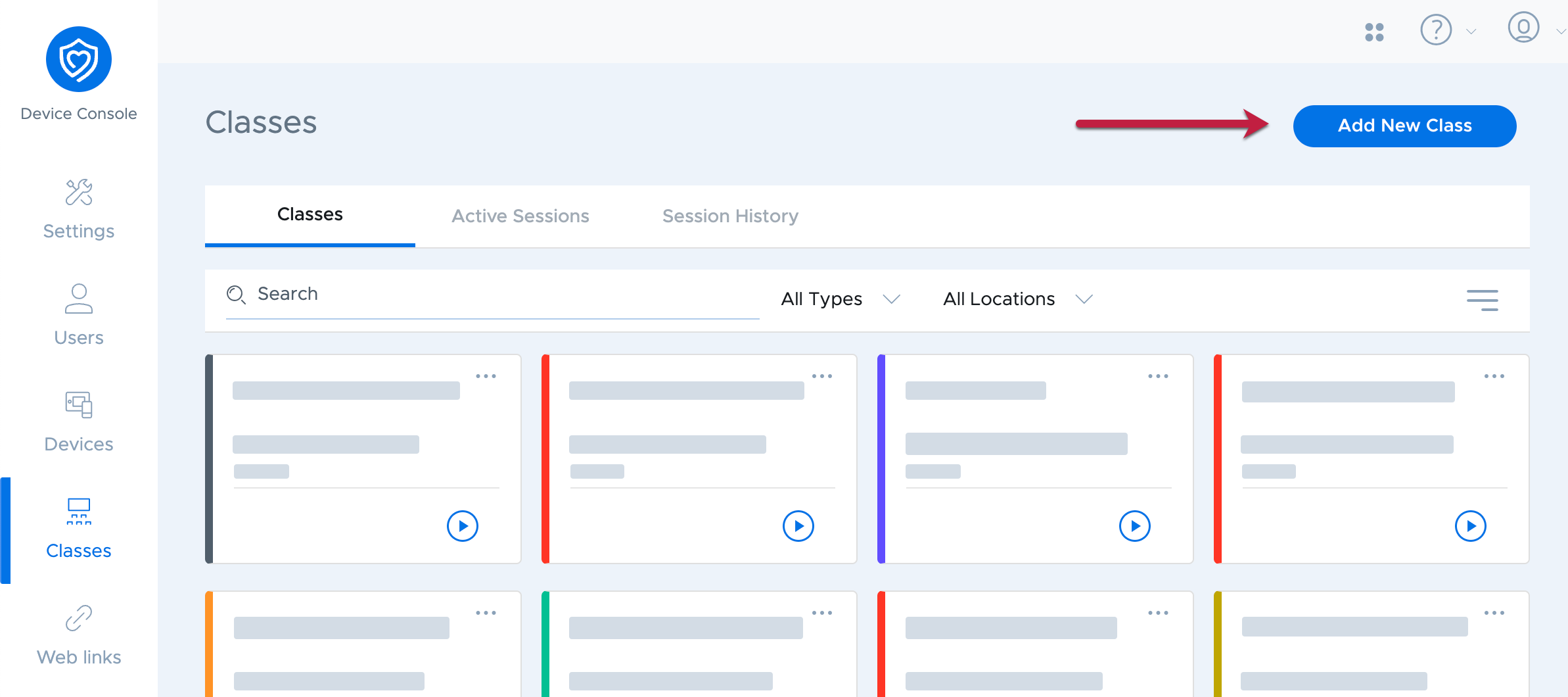
Task: Open Devices in the sidebar
Action: (x=79, y=421)
